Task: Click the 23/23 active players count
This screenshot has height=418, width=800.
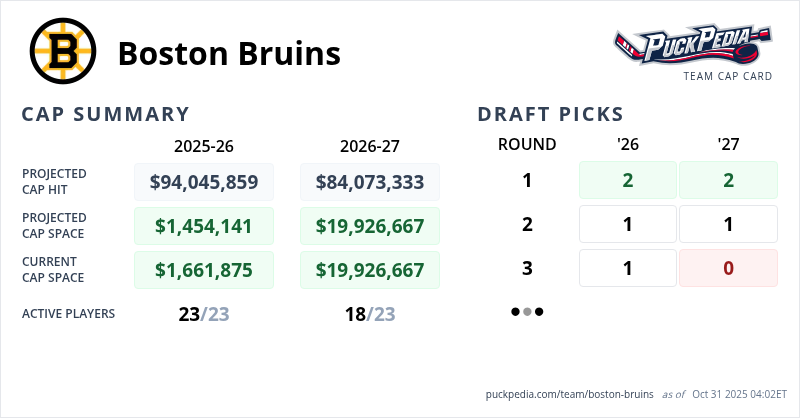Action: [204, 314]
